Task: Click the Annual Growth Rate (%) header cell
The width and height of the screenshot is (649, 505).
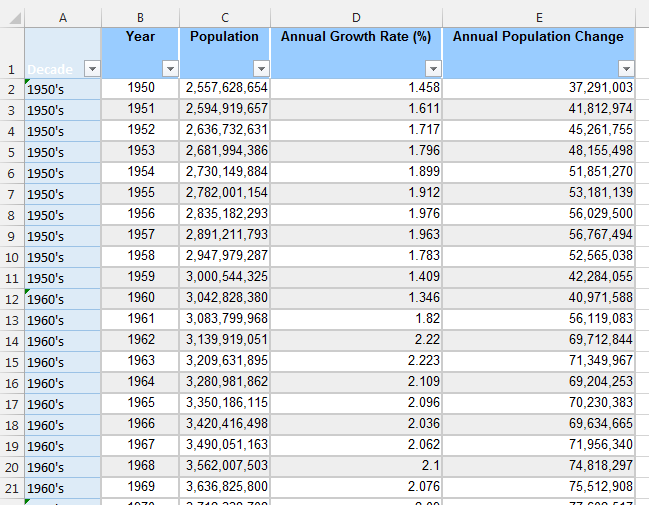Action: point(356,53)
